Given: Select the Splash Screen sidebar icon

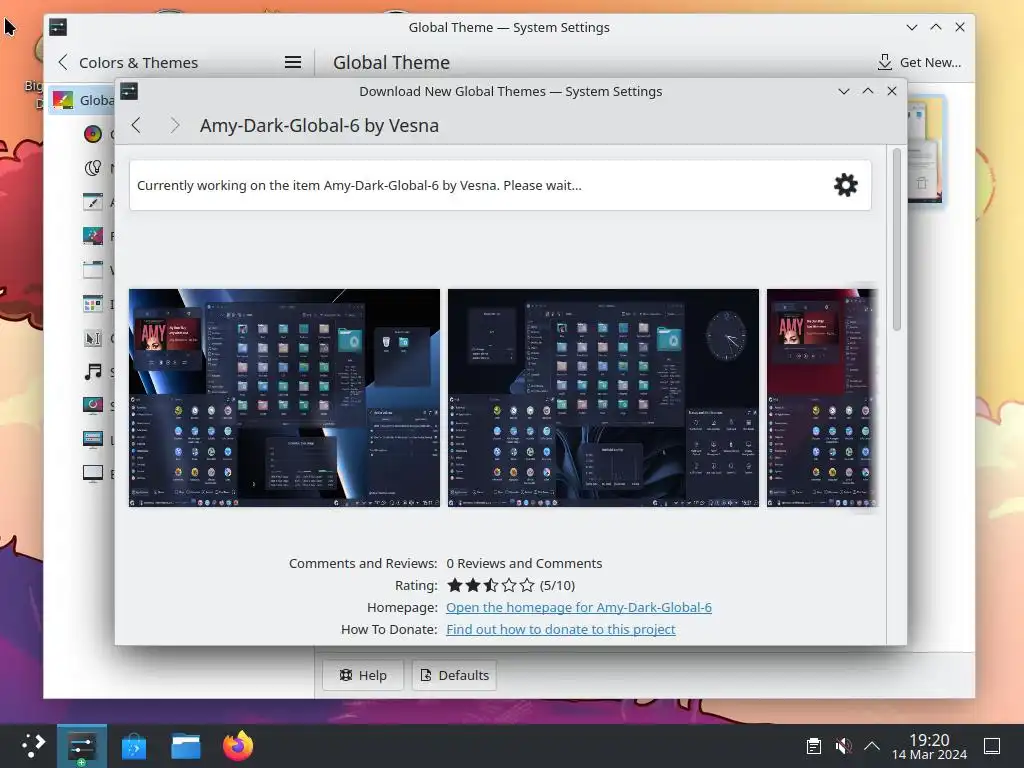Looking at the screenshot, I should click(x=93, y=406).
